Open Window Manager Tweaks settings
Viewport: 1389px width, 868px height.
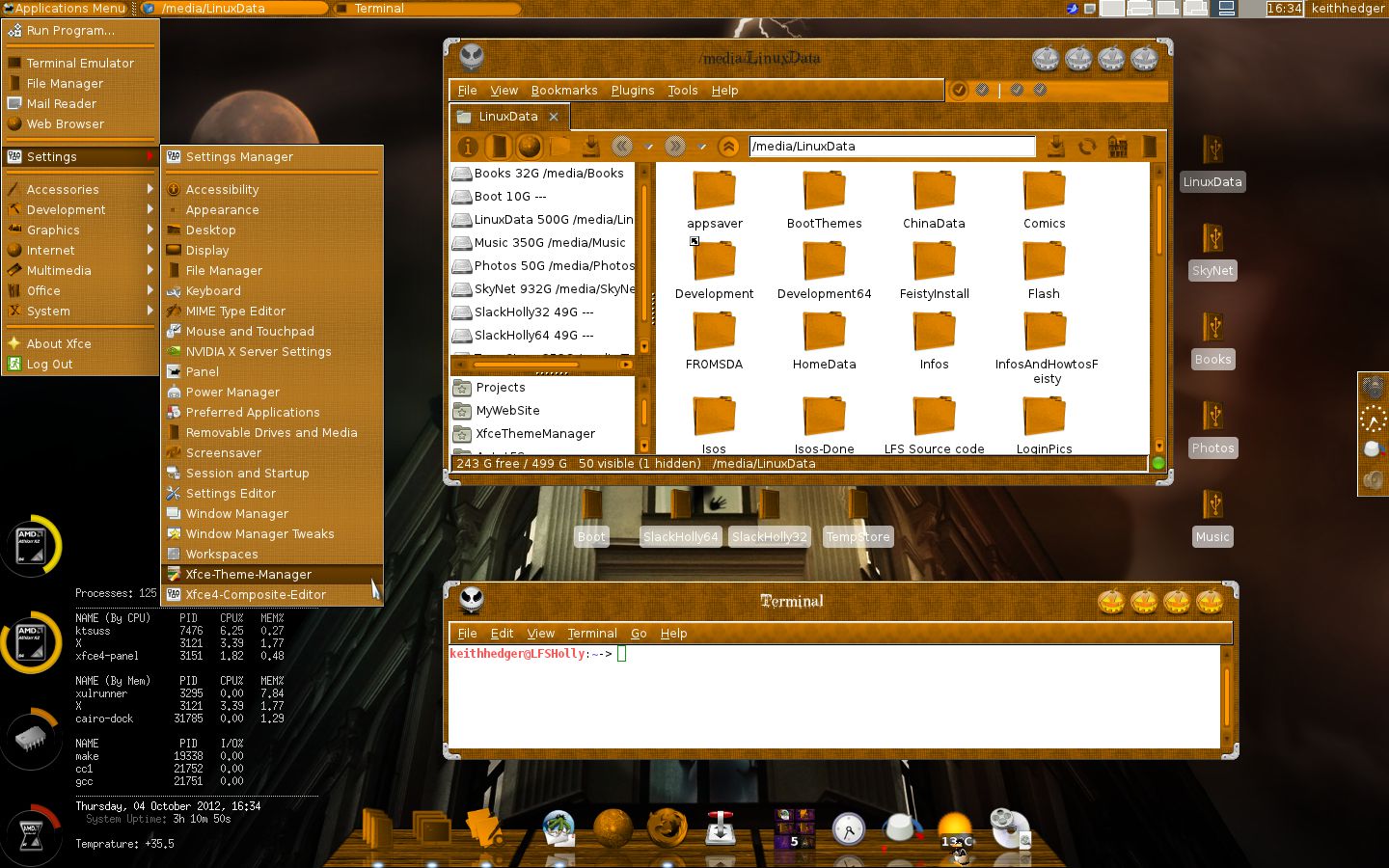pyautogui.click(x=272, y=533)
